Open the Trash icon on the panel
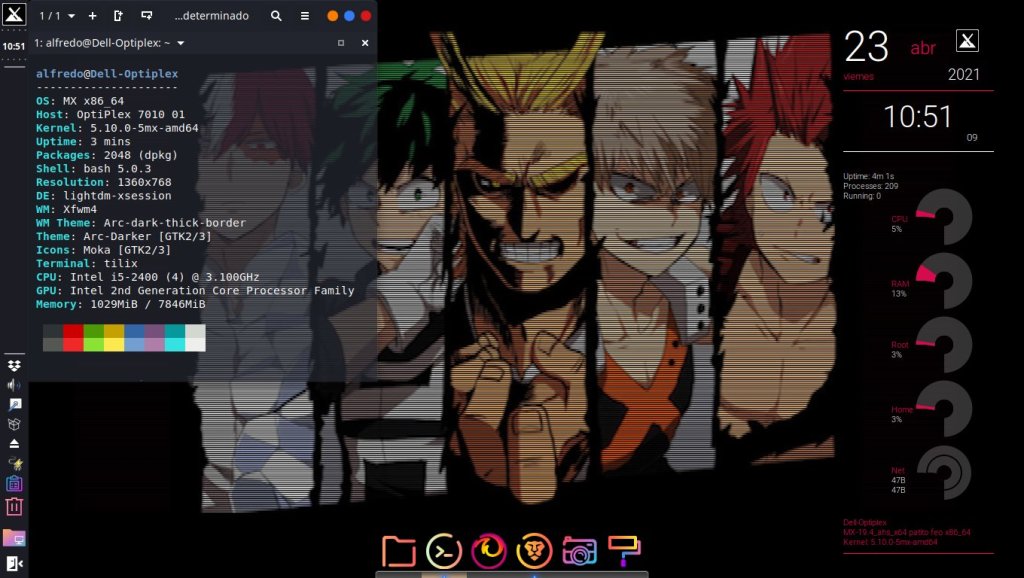Image resolution: width=1024 pixels, height=578 pixels. (x=14, y=507)
